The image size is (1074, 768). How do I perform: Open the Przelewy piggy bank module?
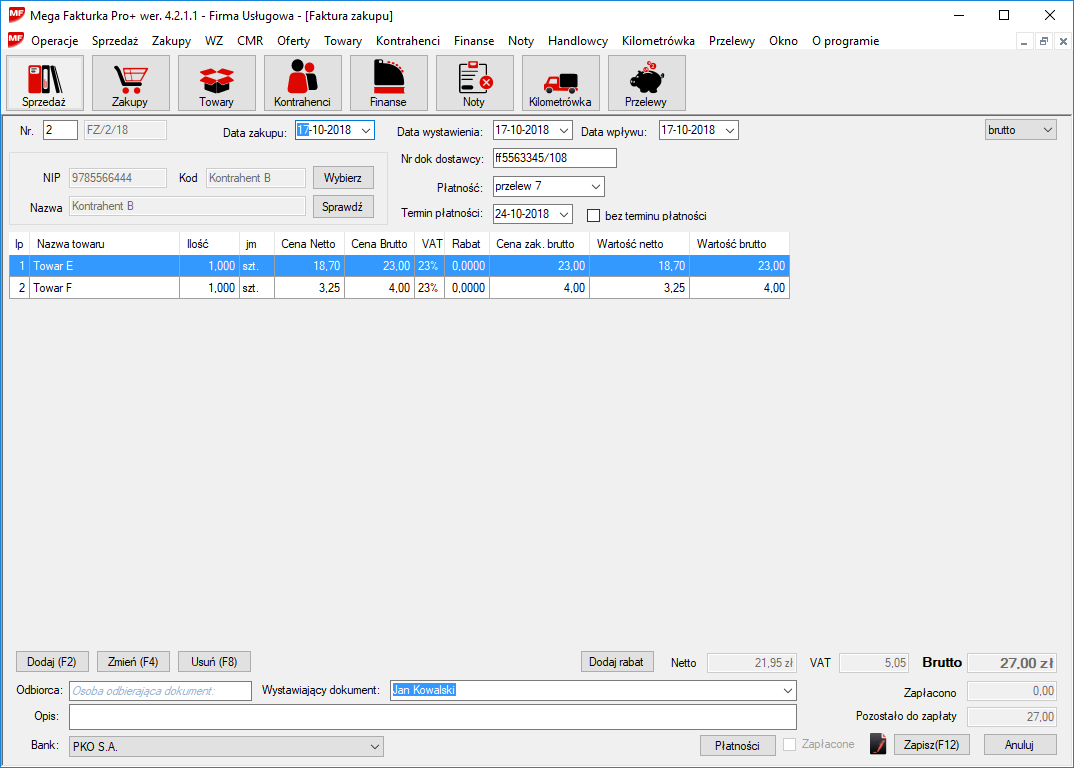[646, 83]
